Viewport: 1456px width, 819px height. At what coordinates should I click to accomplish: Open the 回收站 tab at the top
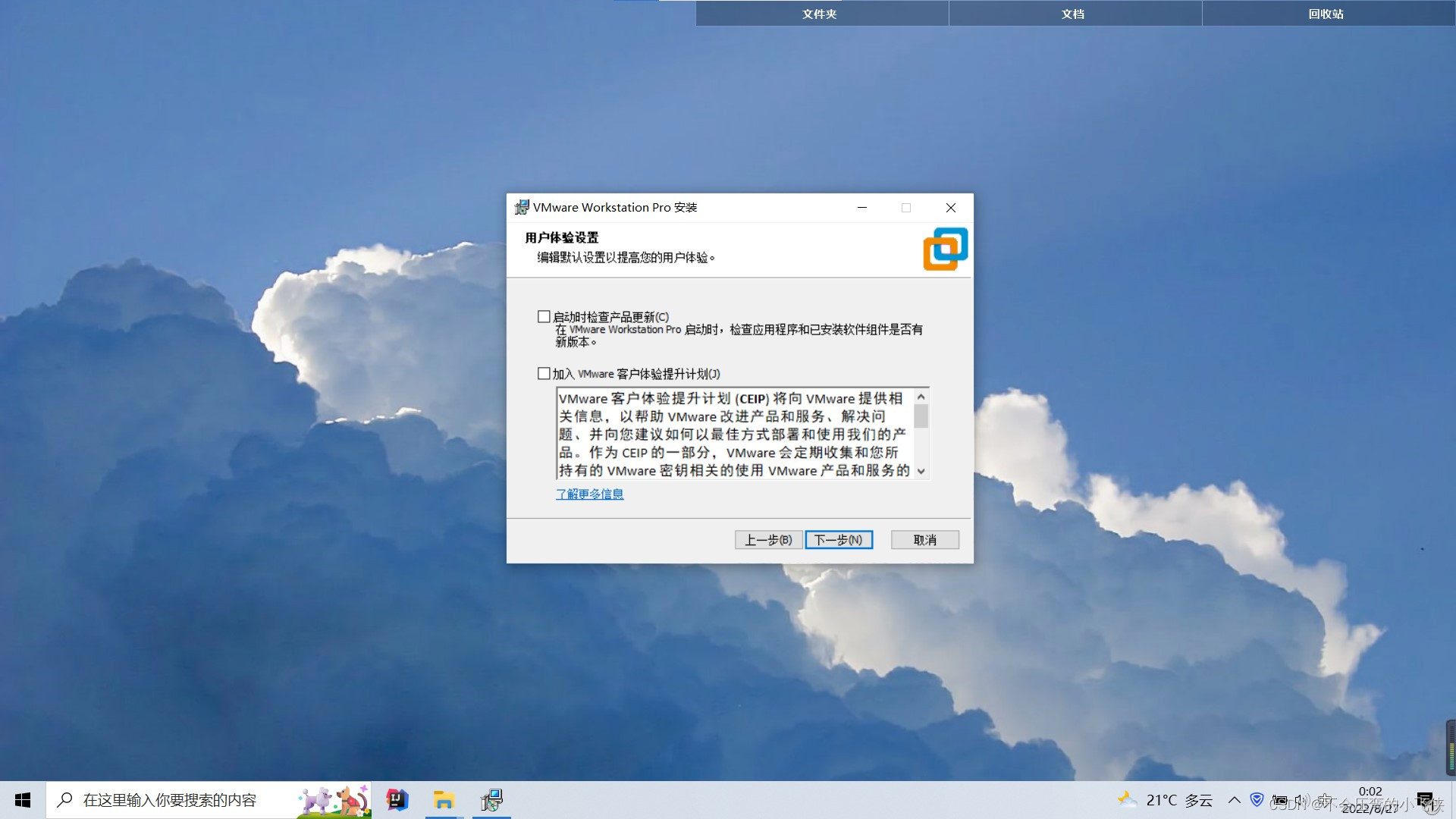pos(1328,13)
